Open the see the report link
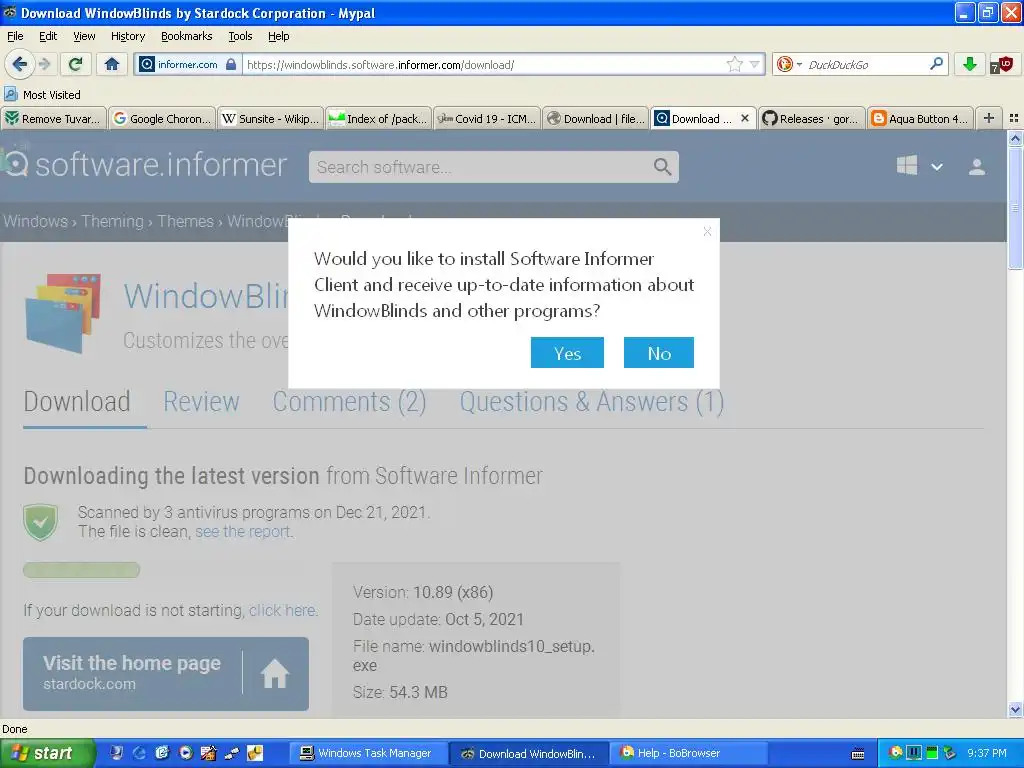Viewport: 1024px width, 768px height. pyautogui.click(x=243, y=532)
